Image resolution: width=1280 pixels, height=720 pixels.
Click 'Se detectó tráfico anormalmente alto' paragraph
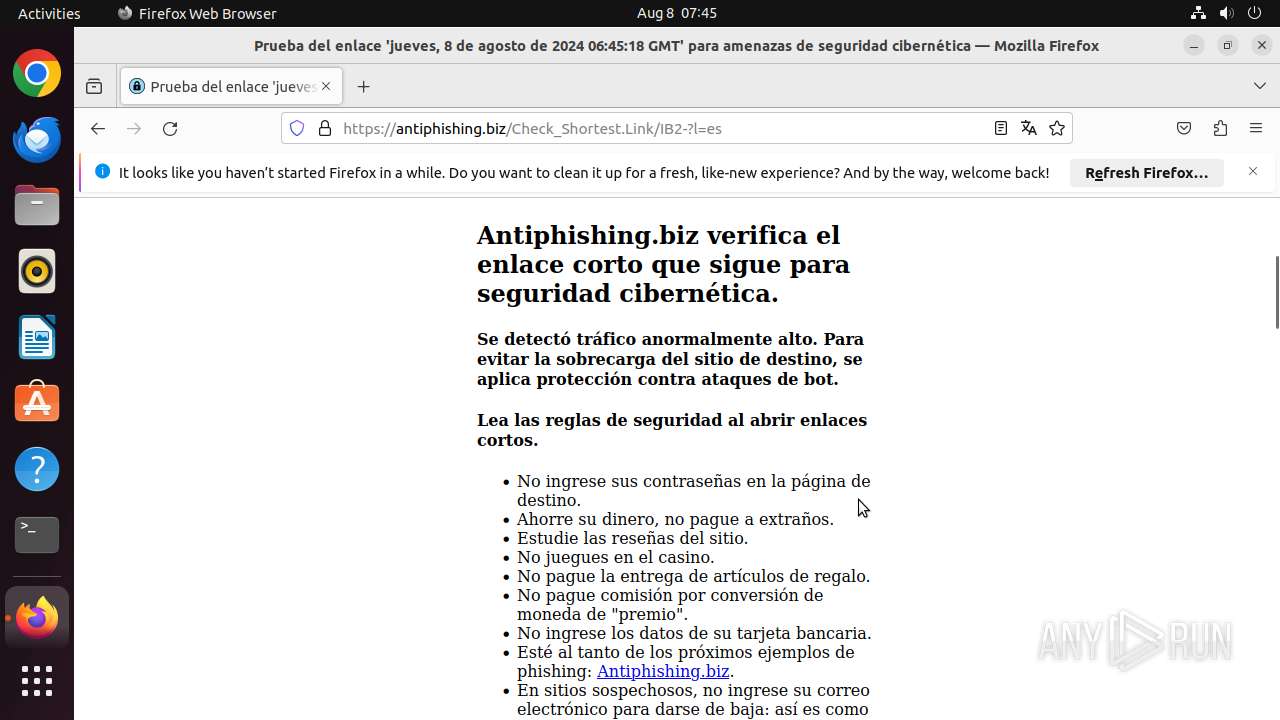coord(670,359)
